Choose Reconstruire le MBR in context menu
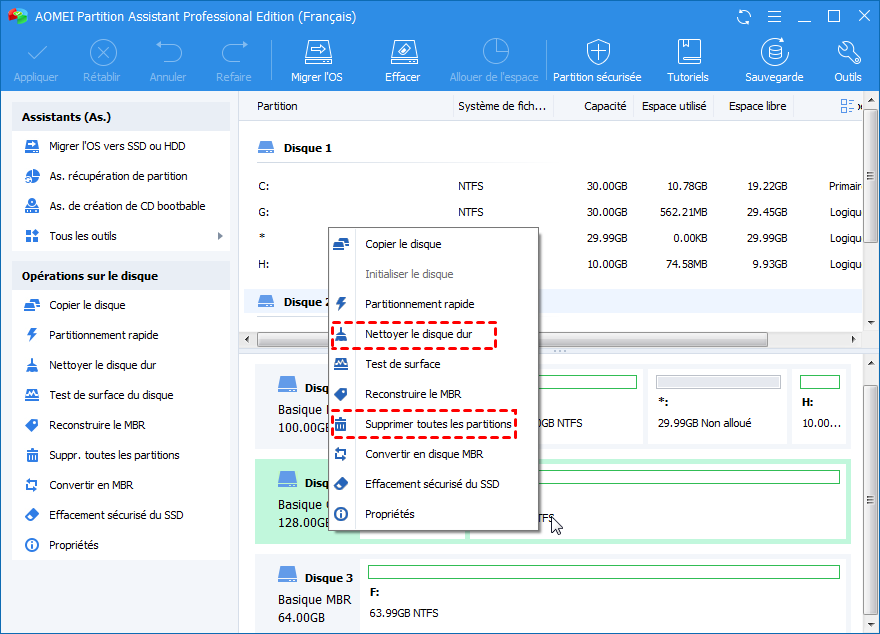 [433, 394]
